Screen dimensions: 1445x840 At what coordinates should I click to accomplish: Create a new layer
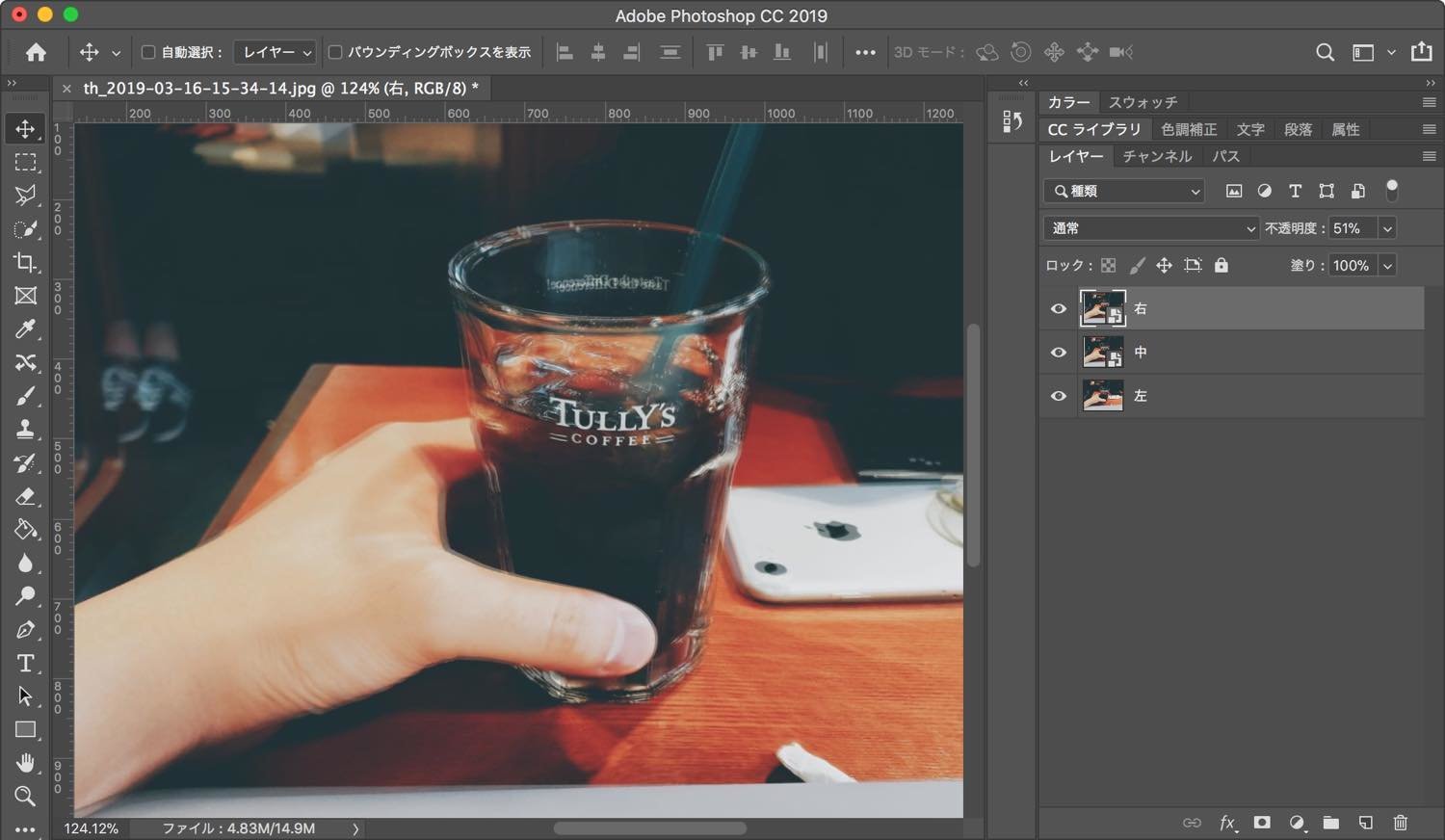click(x=1366, y=823)
